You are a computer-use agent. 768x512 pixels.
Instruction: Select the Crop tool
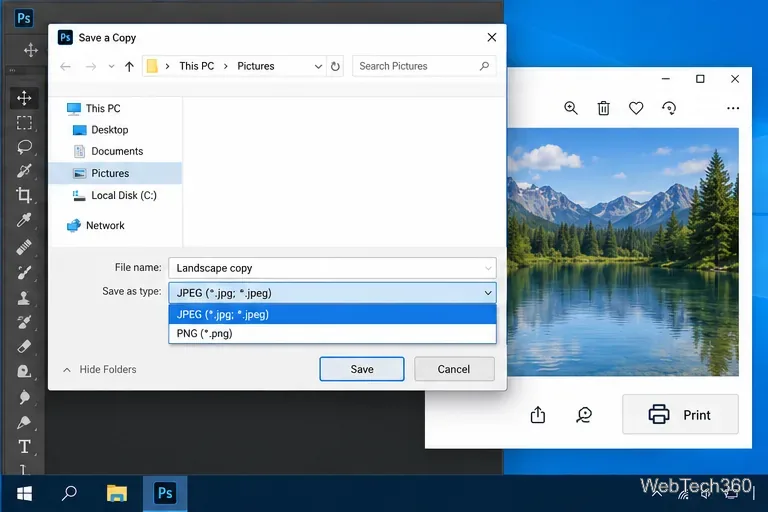point(24,195)
